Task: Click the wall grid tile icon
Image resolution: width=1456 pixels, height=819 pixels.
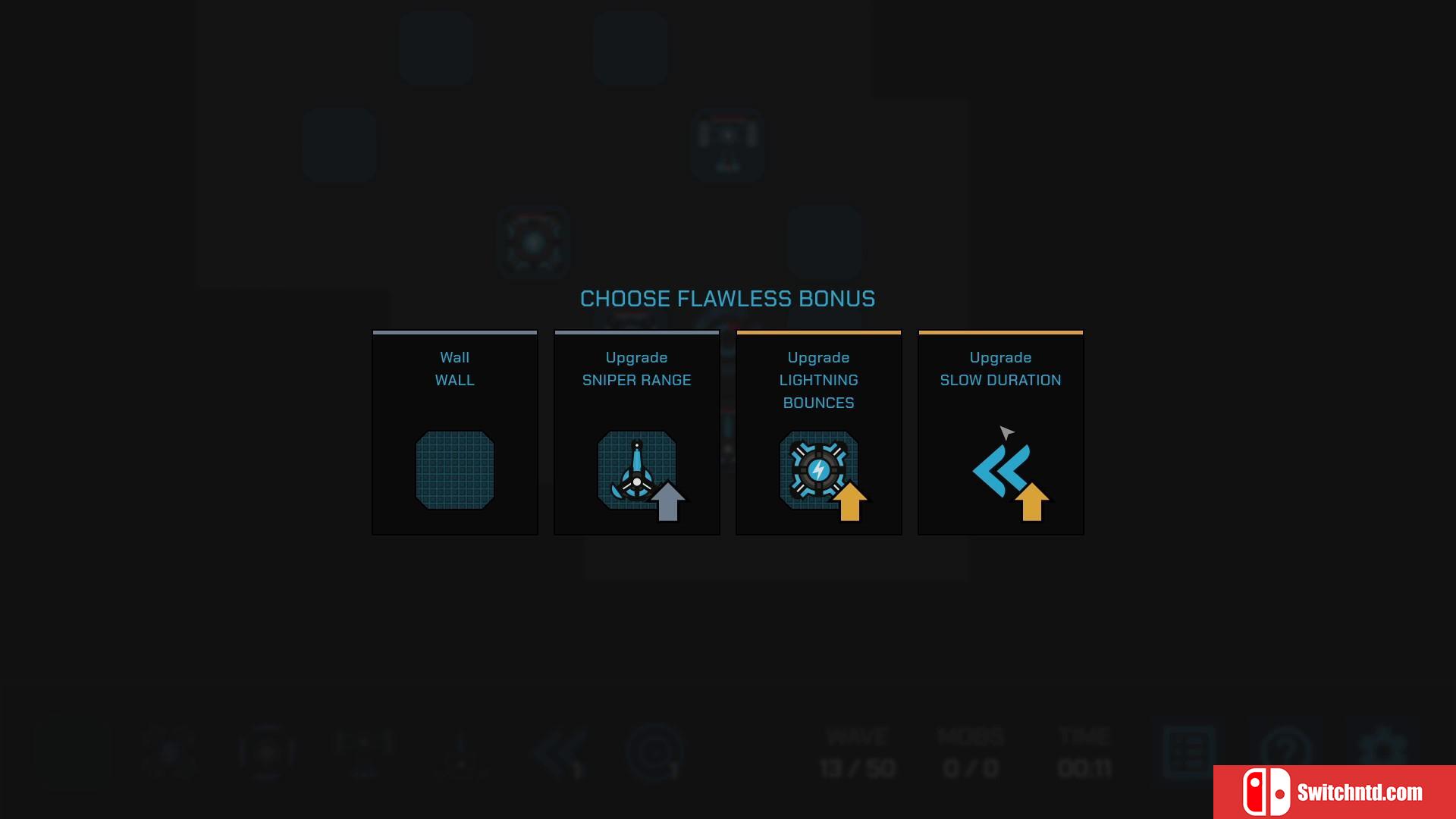Action: coord(454,470)
